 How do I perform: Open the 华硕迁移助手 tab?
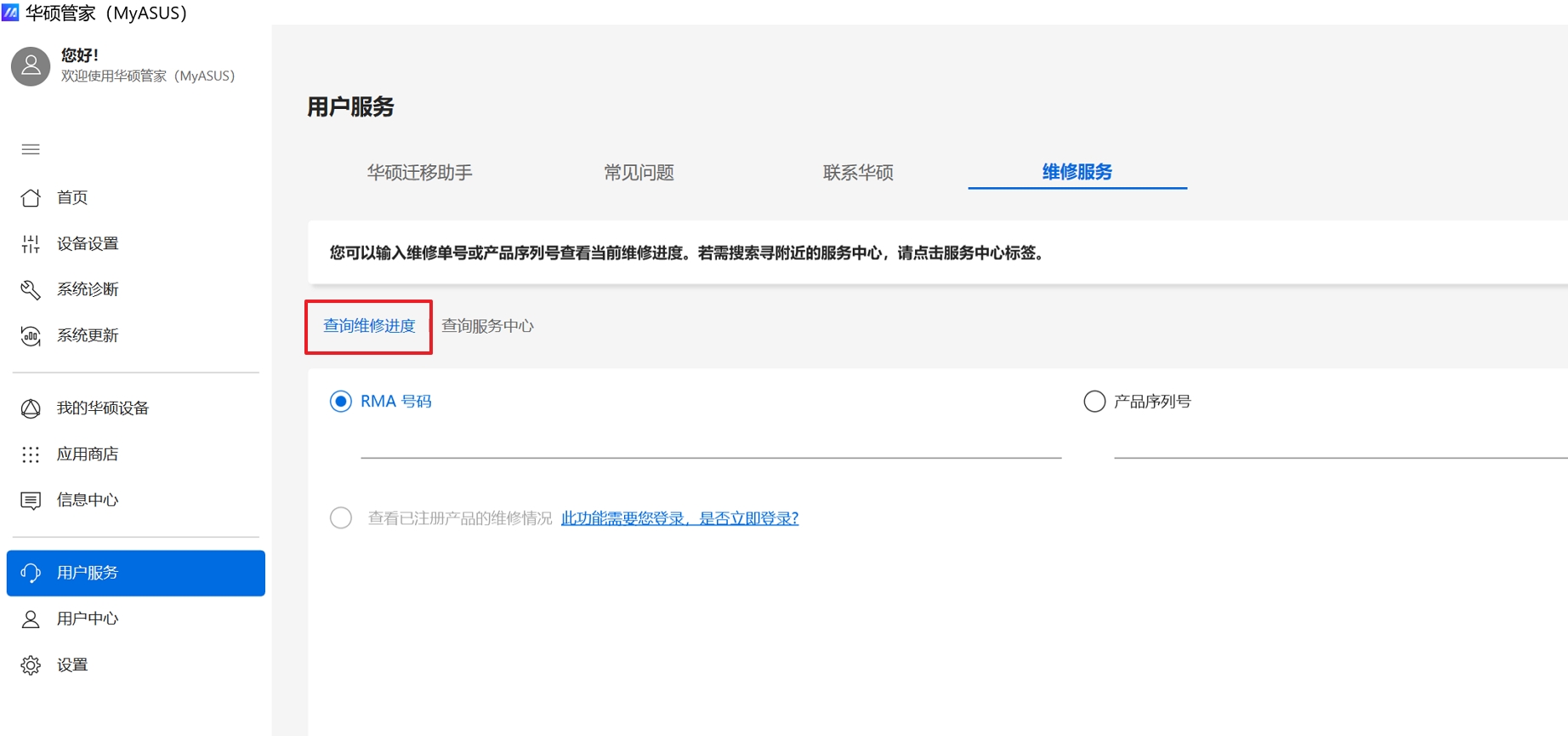click(x=419, y=173)
